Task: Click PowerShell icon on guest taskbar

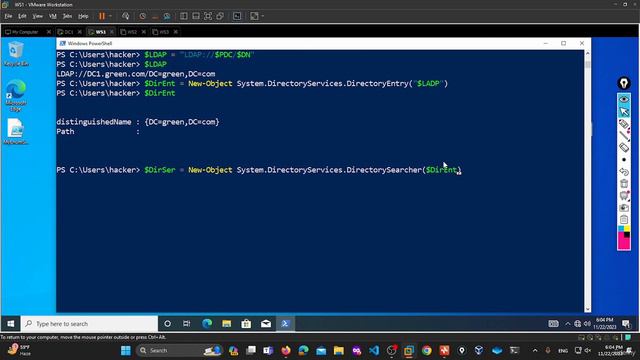Action: [285, 324]
